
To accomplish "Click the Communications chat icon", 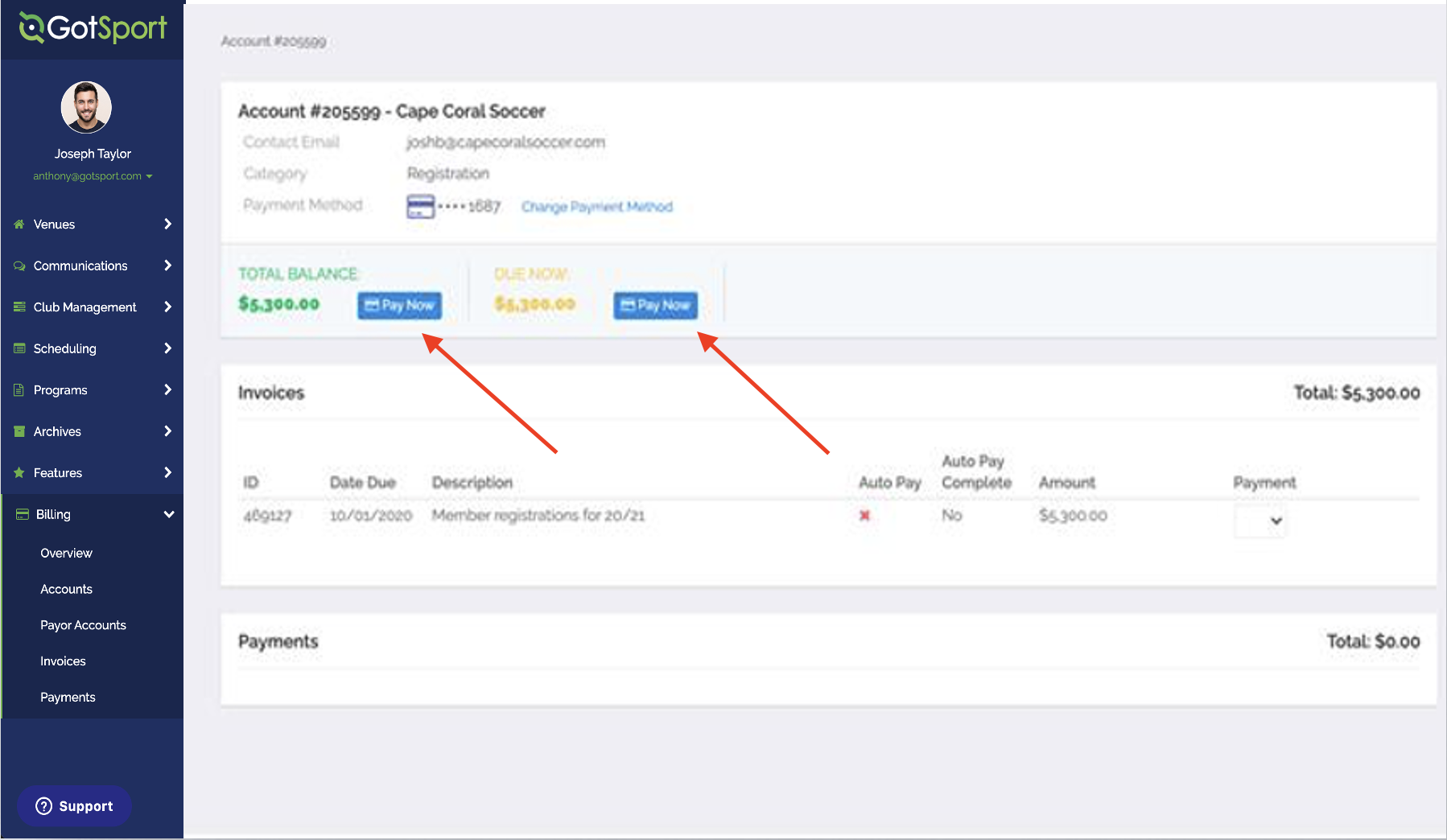I will point(19,266).
